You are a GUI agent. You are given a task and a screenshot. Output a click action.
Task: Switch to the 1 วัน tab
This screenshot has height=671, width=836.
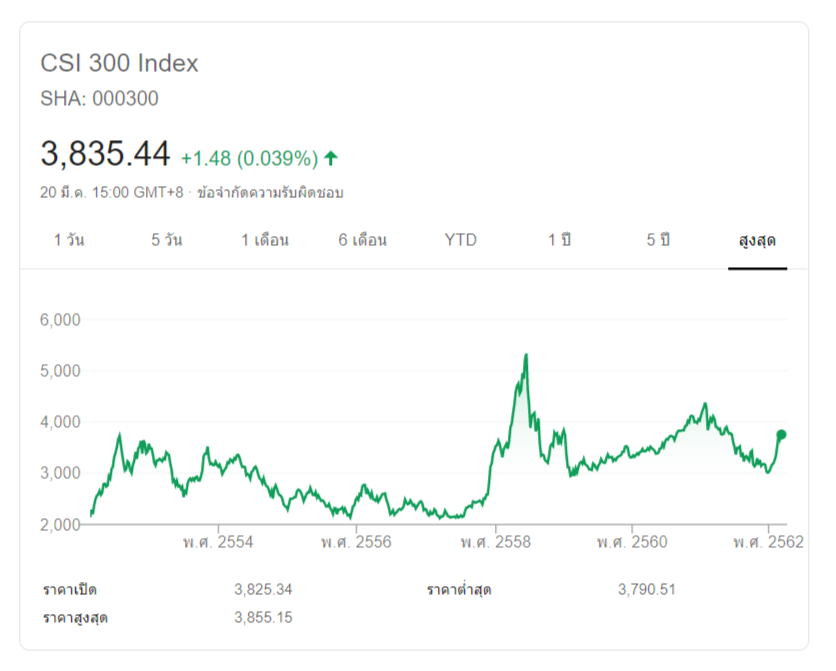[x=69, y=240]
